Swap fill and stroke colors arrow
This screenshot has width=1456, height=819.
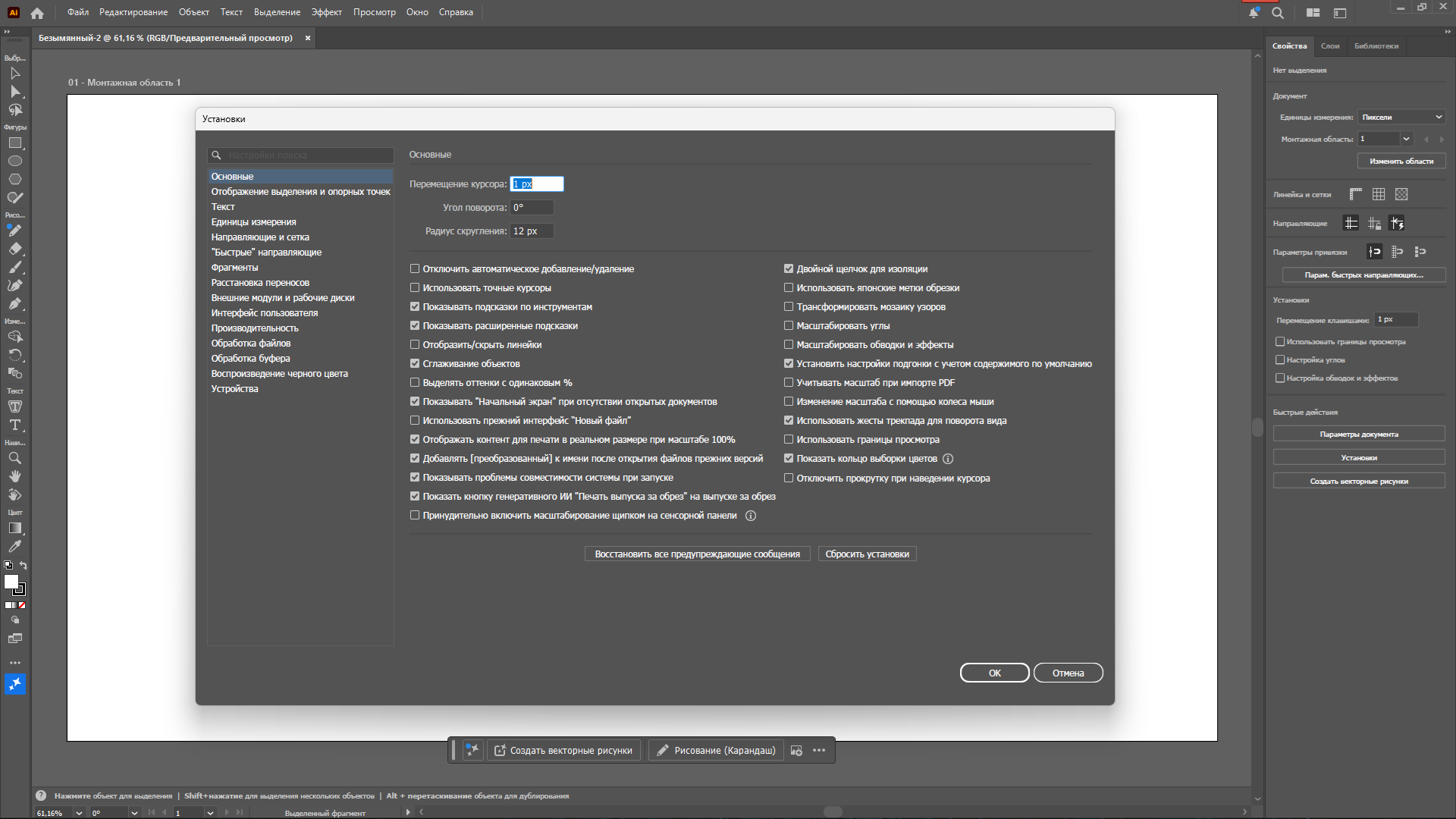[x=24, y=566]
